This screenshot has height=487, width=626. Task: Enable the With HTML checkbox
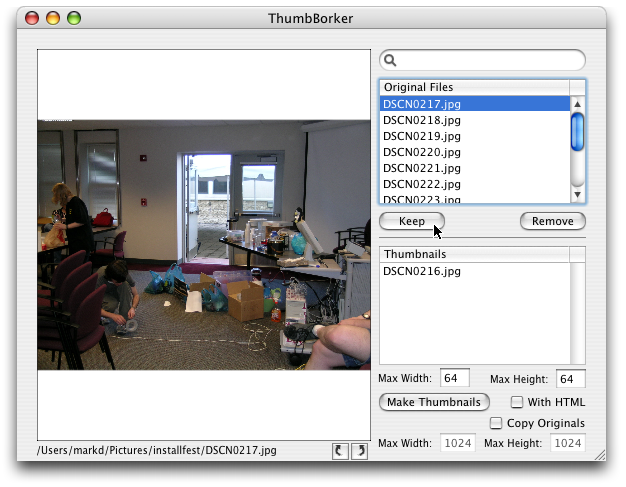coord(517,402)
